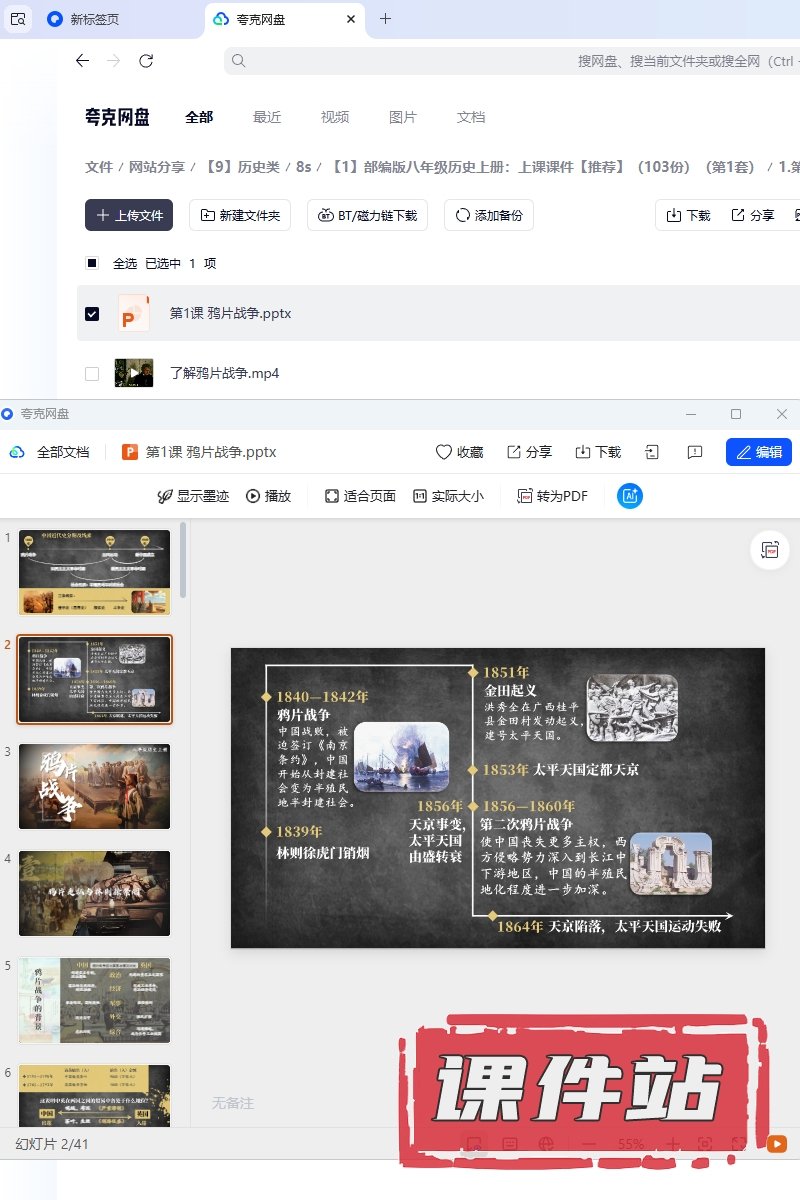800x1200 pixels.
Task: Uncheck the 第1课 鸦片战争.pptx checkbox
Action: coord(92,314)
